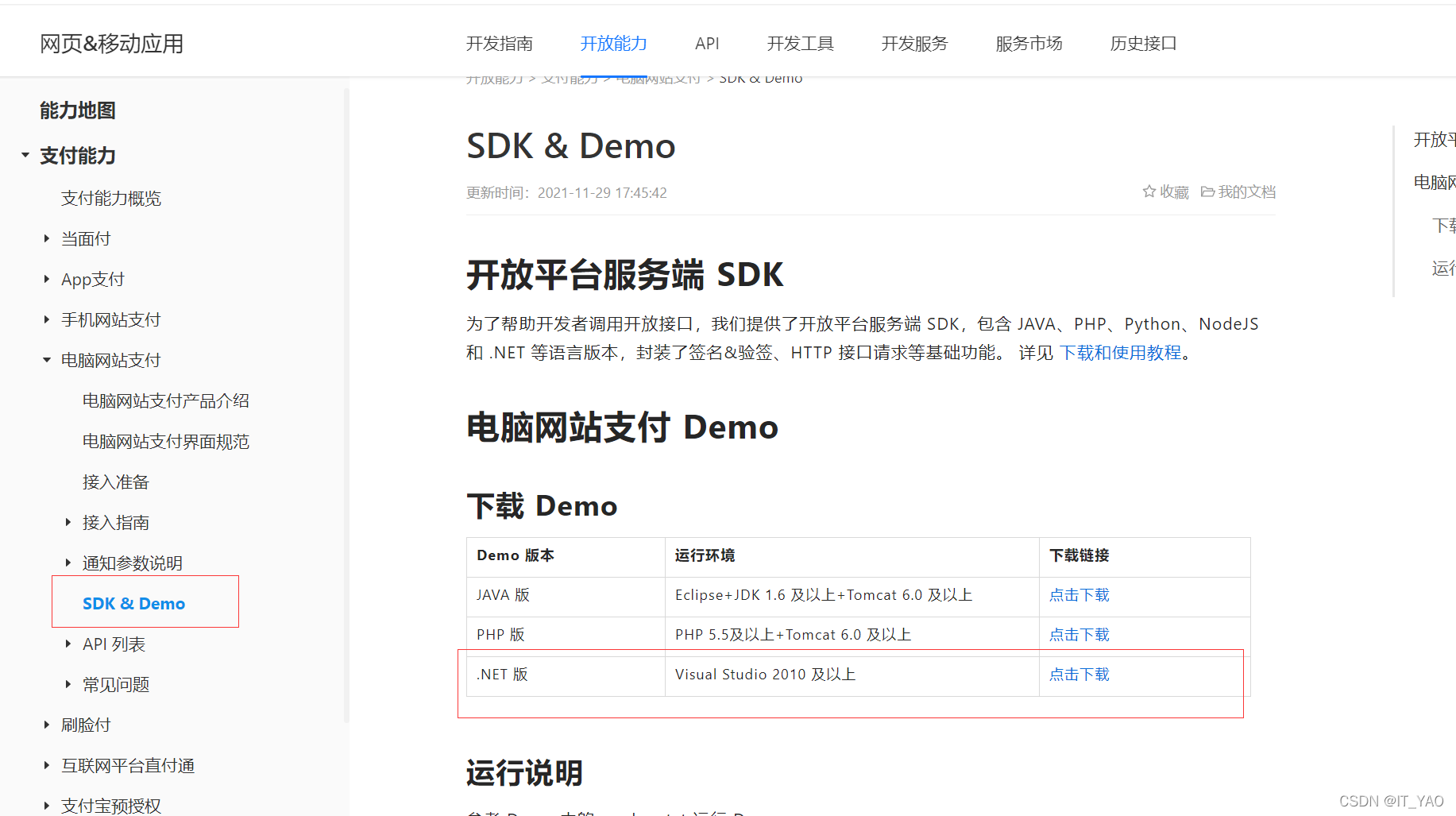Open 电脑网站支付界面规范 in the sidebar

166,441
